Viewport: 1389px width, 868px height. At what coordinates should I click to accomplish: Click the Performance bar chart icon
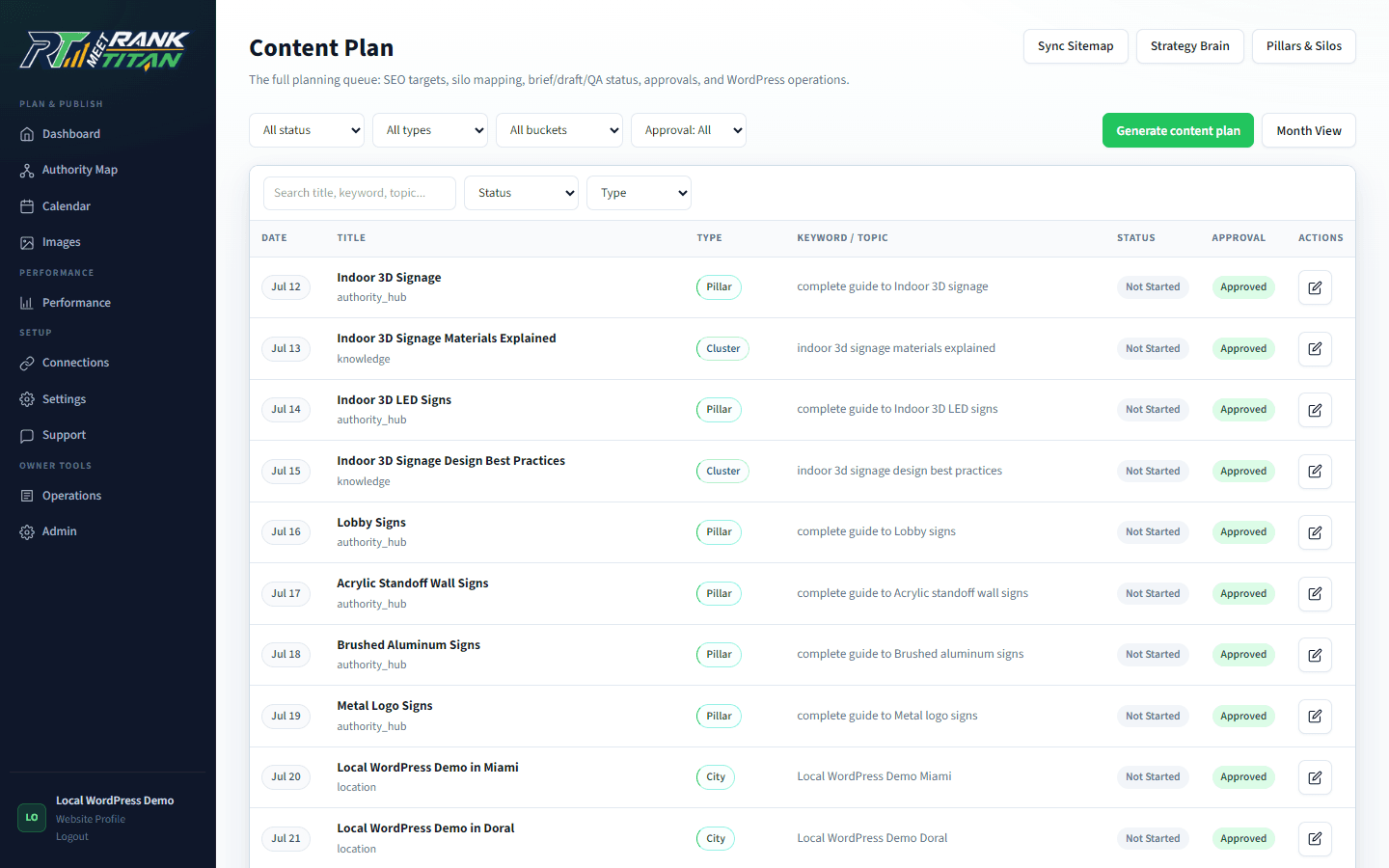point(27,303)
